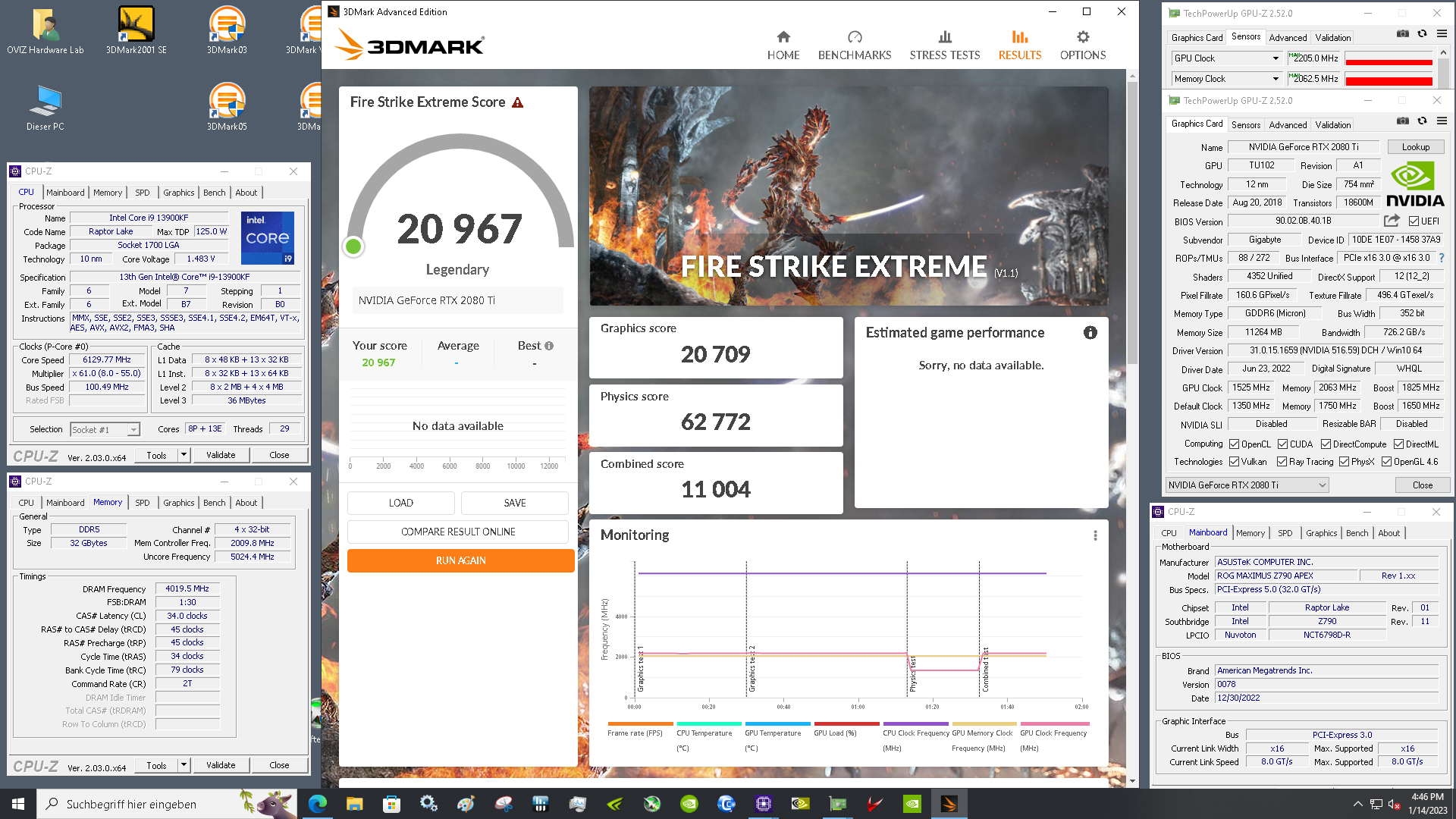Take screenshot in the GPU-Z Sensors window
Screen dimensions: 1456x819
pyautogui.click(x=1403, y=33)
